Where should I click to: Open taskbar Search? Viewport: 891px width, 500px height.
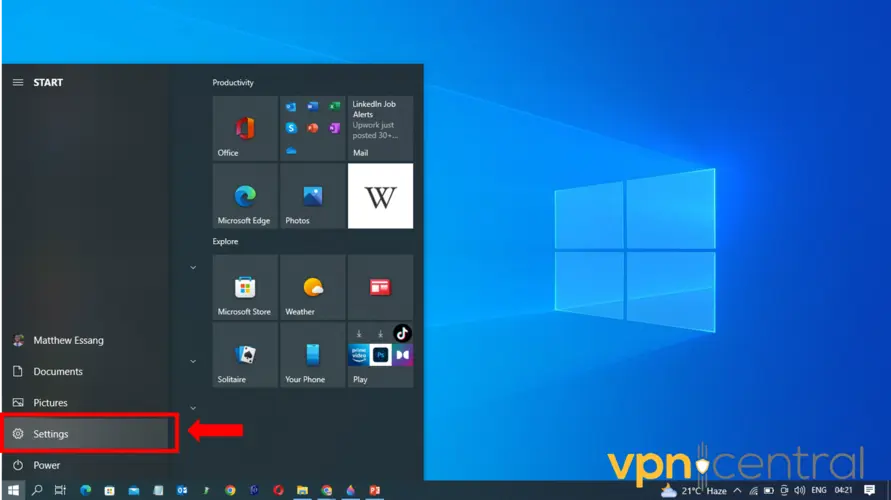pos(37,490)
